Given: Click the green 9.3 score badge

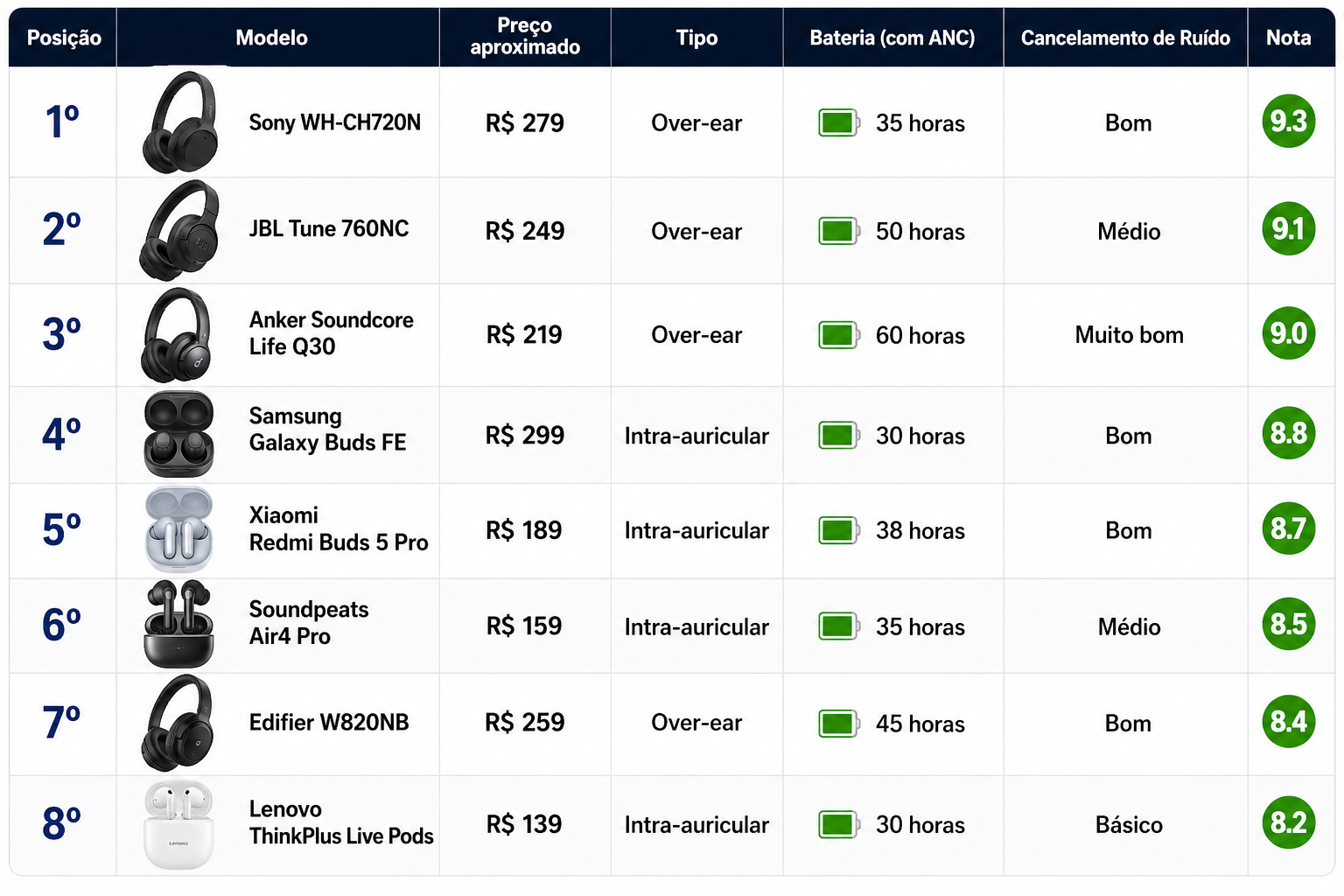Looking at the screenshot, I should (x=1289, y=121).
